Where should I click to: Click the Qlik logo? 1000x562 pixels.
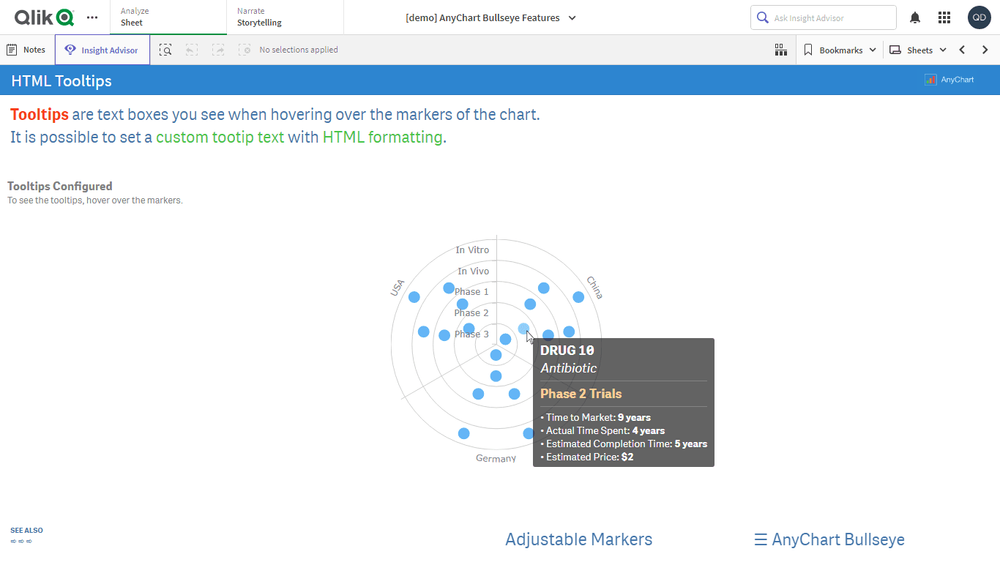44,17
